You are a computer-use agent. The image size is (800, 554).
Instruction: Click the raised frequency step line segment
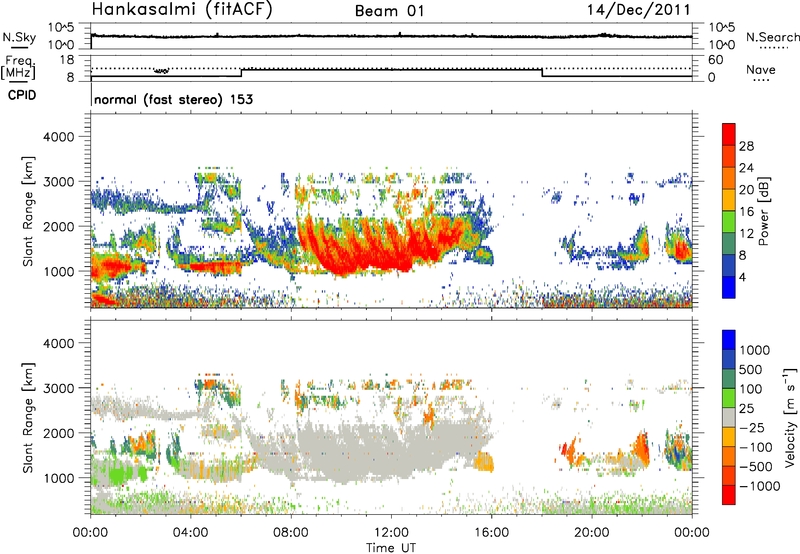(391, 69)
